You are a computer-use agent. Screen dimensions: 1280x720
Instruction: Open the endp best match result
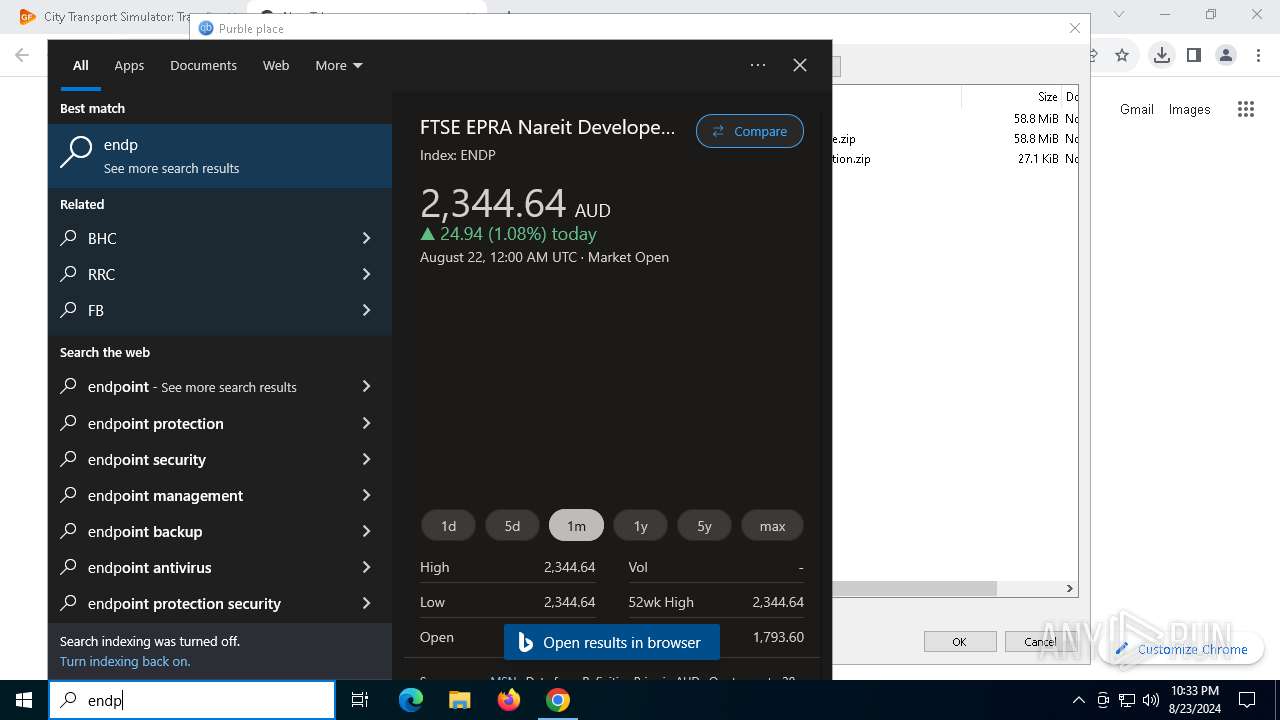(220, 155)
